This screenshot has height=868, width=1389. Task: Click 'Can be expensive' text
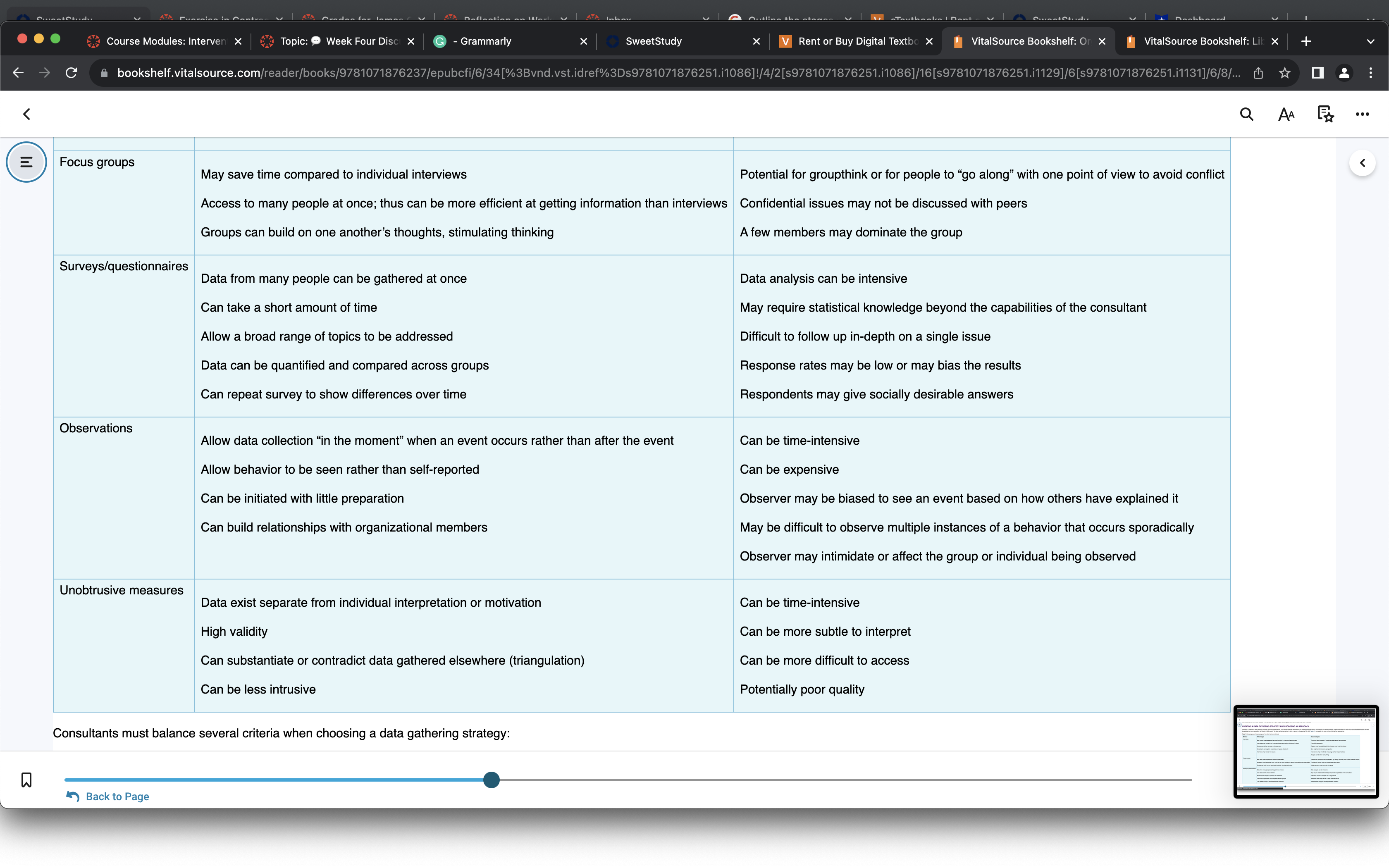coord(789,470)
